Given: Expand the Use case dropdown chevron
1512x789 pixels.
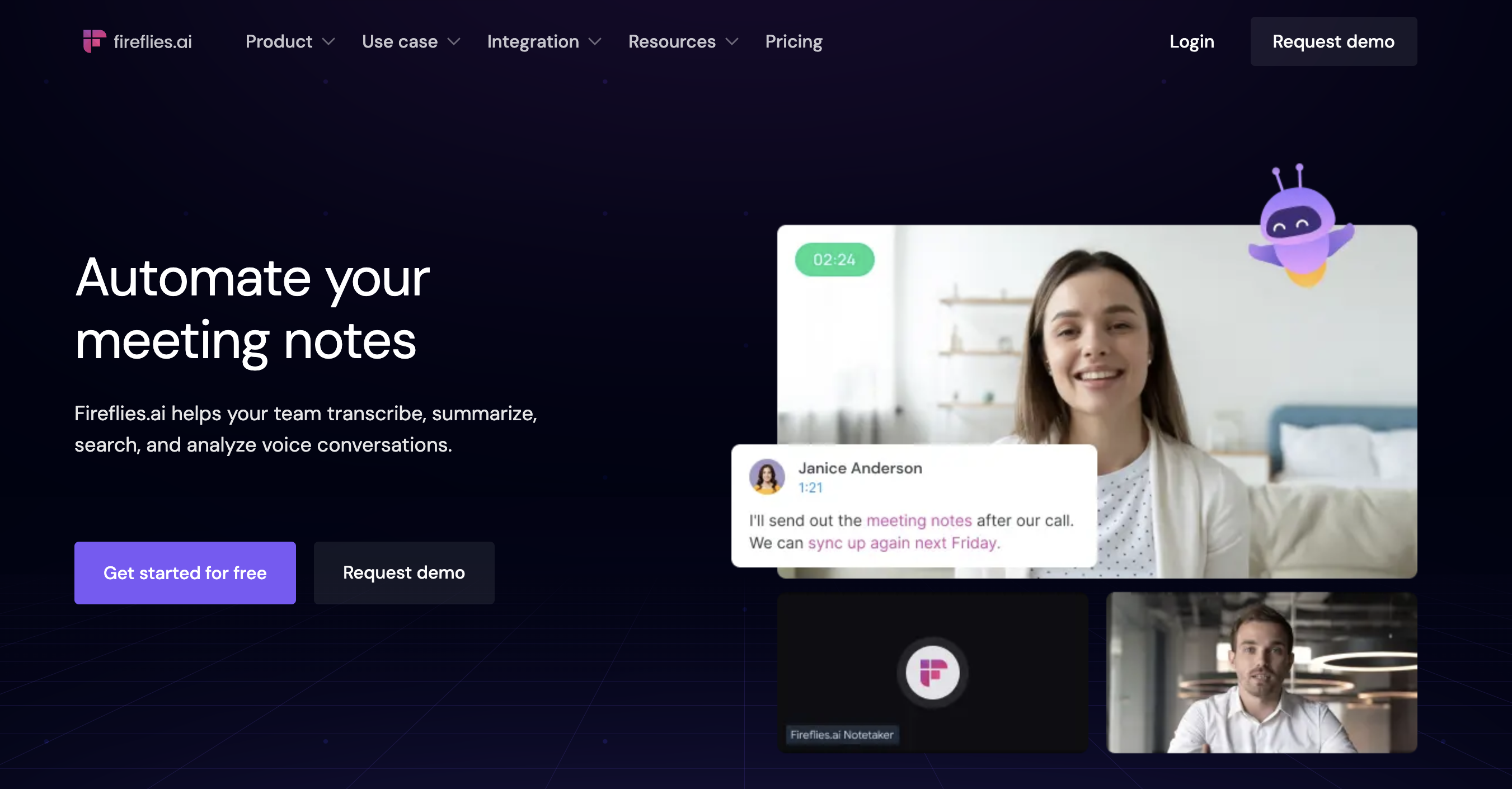Looking at the screenshot, I should (x=454, y=41).
